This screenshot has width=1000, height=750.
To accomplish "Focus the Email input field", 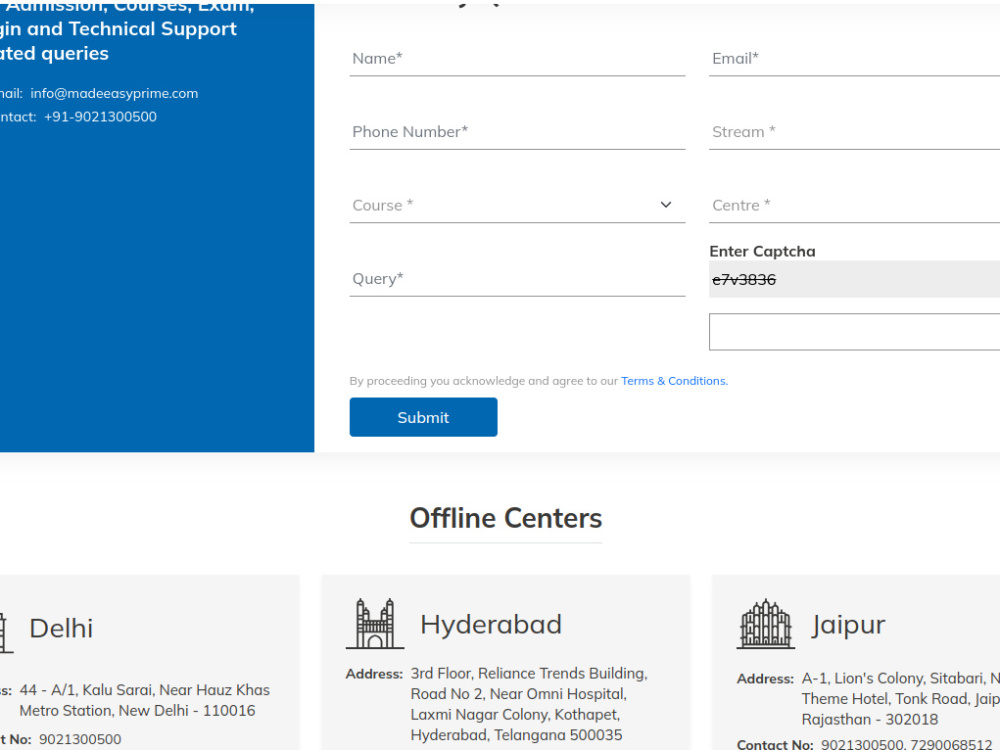I will (855, 59).
